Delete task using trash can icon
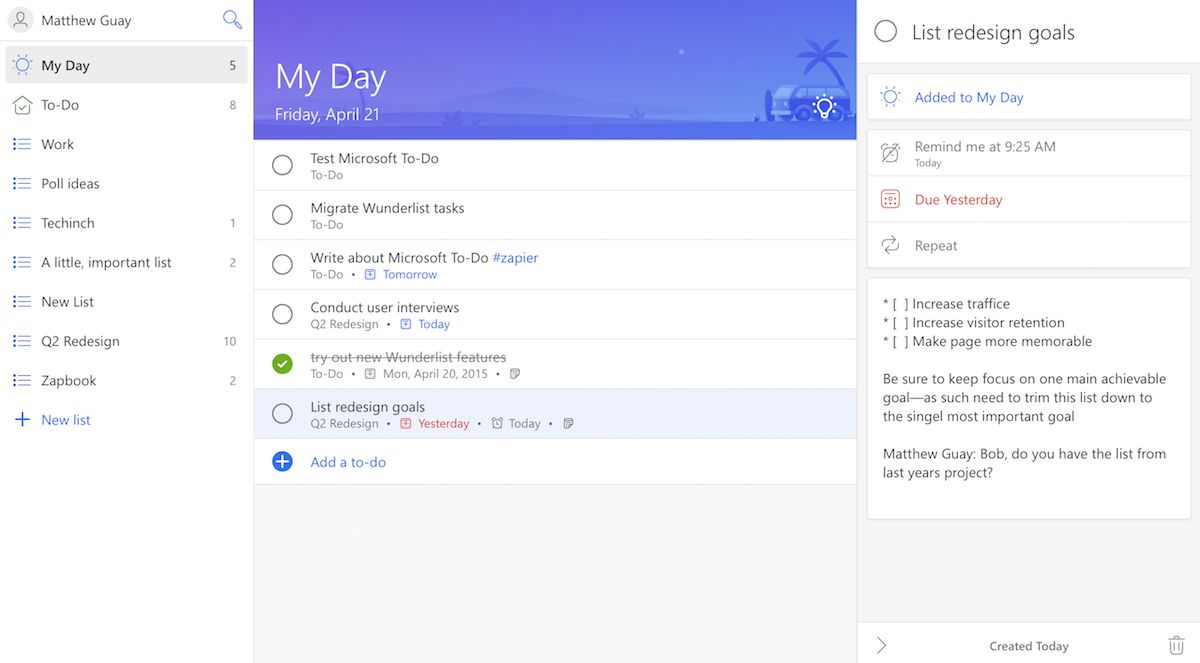Image resolution: width=1200 pixels, height=663 pixels. (x=1176, y=646)
